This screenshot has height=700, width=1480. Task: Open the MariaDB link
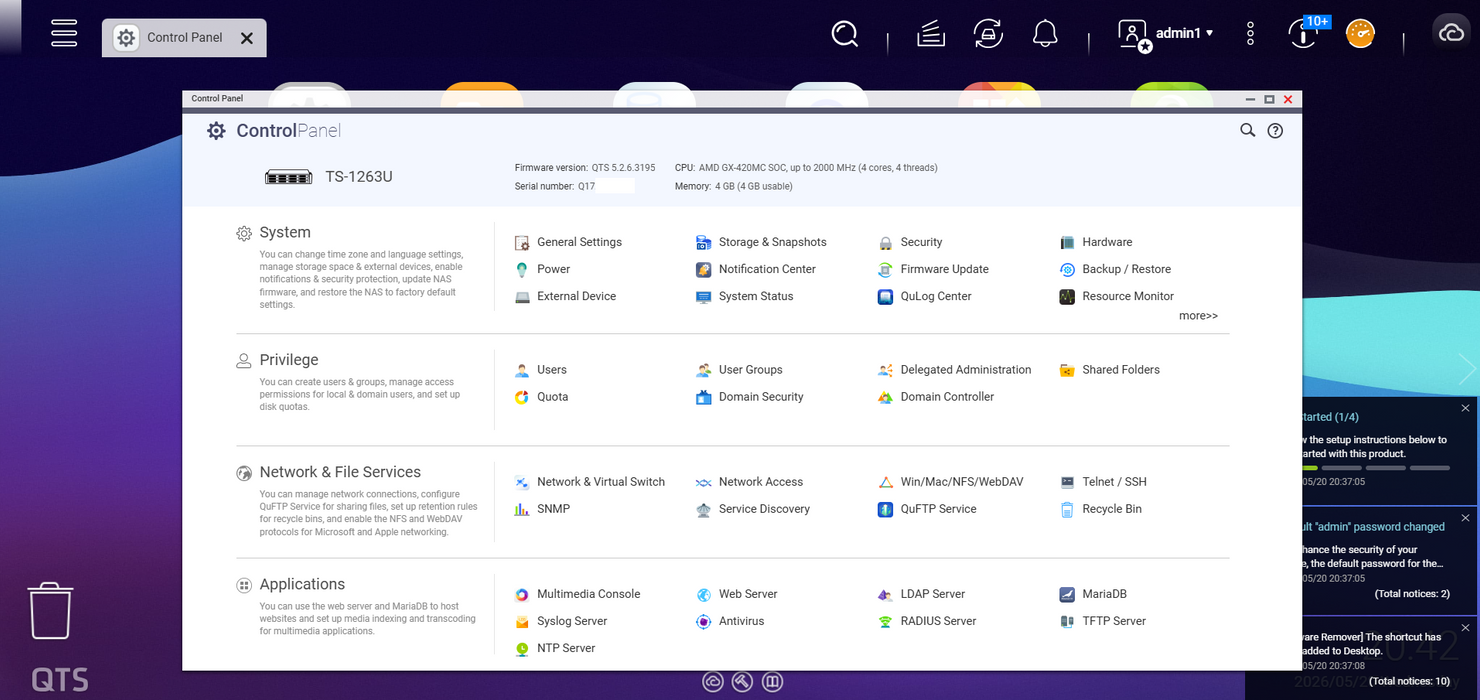(1104, 594)
